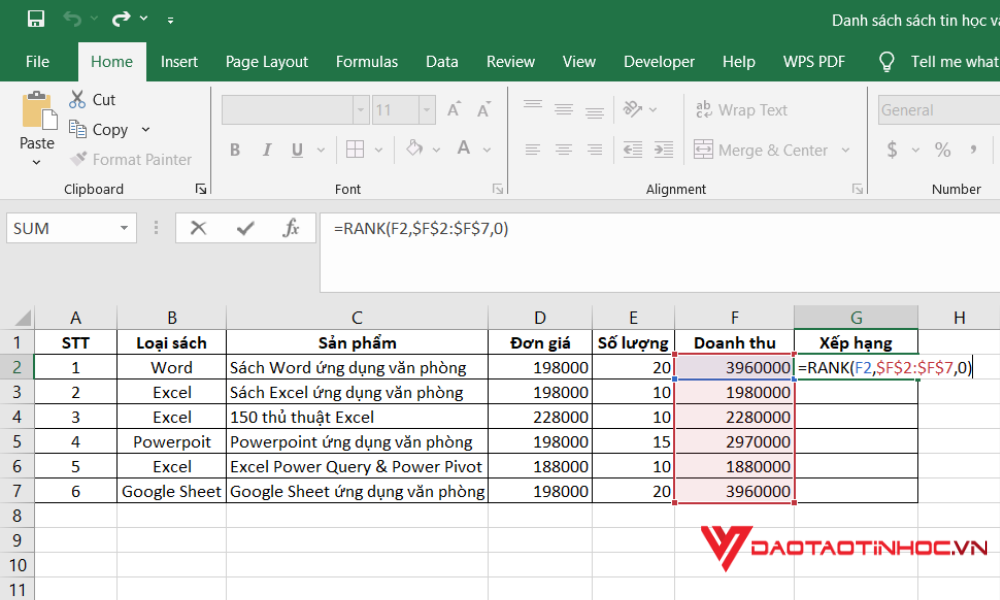This screenshot has height=600, width=1000.
Task: Open the font name dropdown
Action: (x=360, y=110)
